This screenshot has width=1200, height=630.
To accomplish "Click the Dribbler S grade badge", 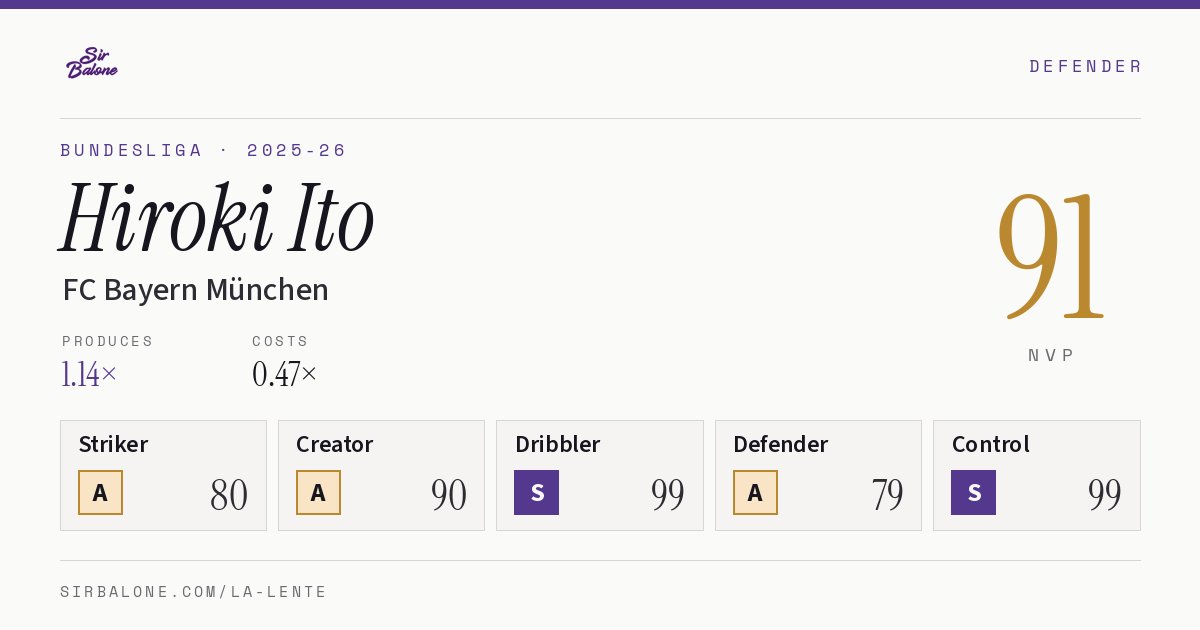I will [536, 492].
